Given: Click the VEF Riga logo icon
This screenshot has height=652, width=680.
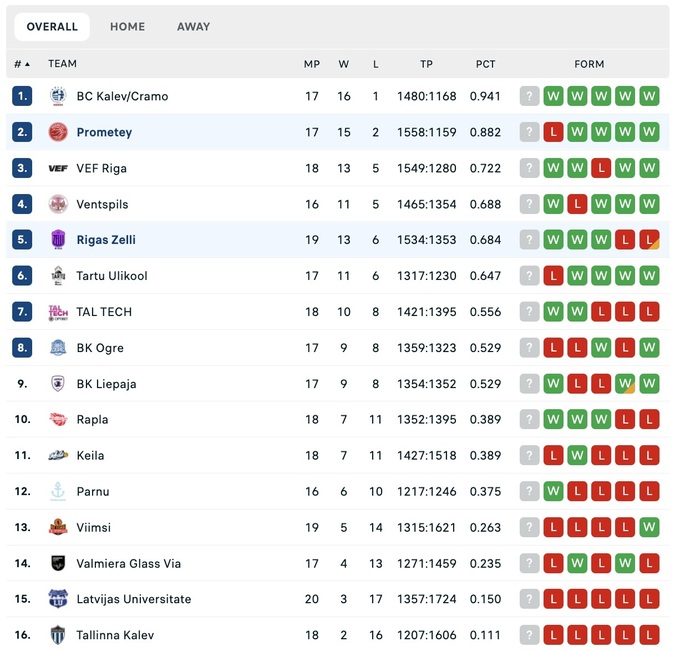Looking at the screenshot, I should point(58,168).
